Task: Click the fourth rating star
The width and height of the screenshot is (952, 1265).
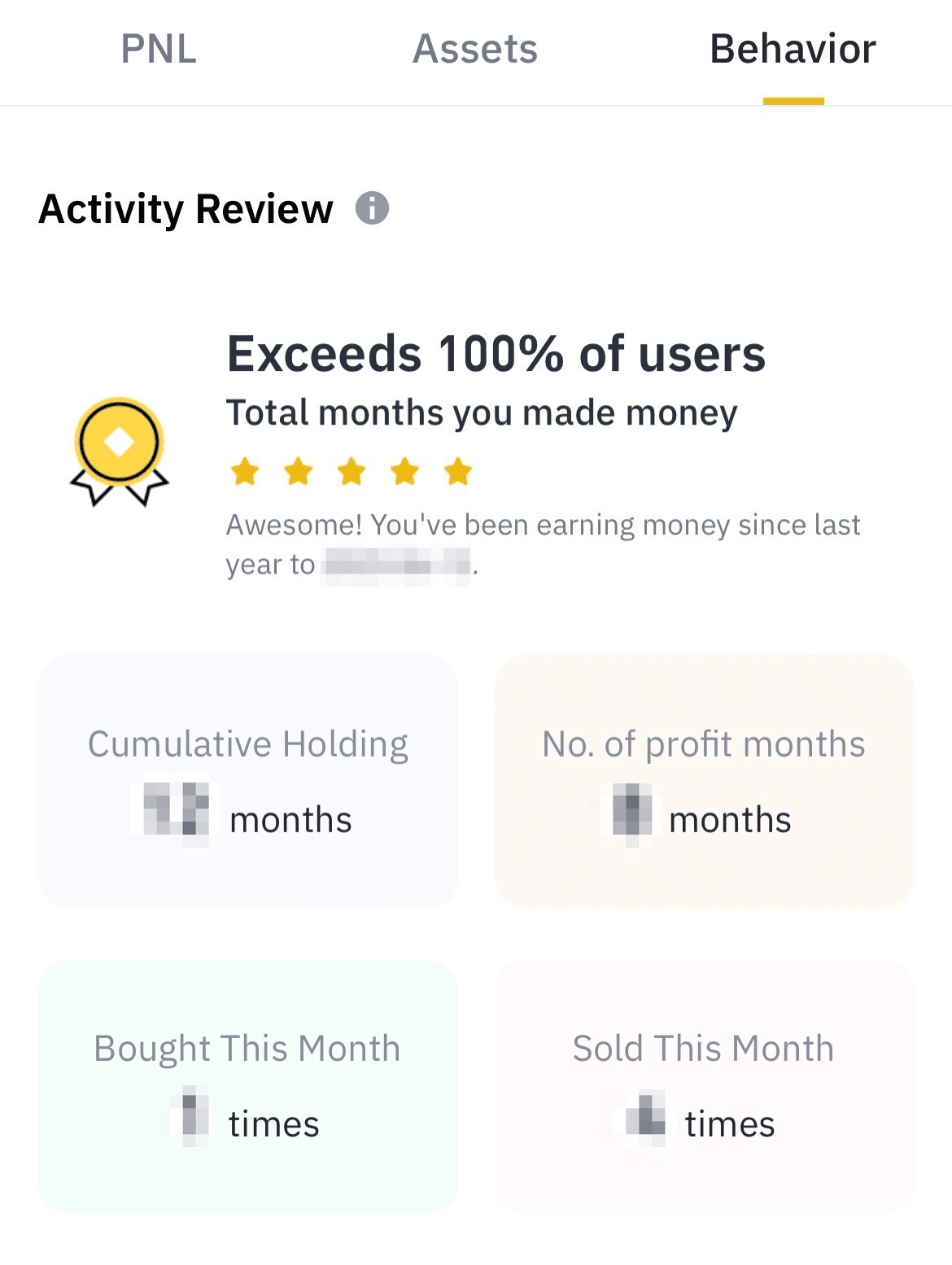Action: pyautogui.click(x=405, y=471)
